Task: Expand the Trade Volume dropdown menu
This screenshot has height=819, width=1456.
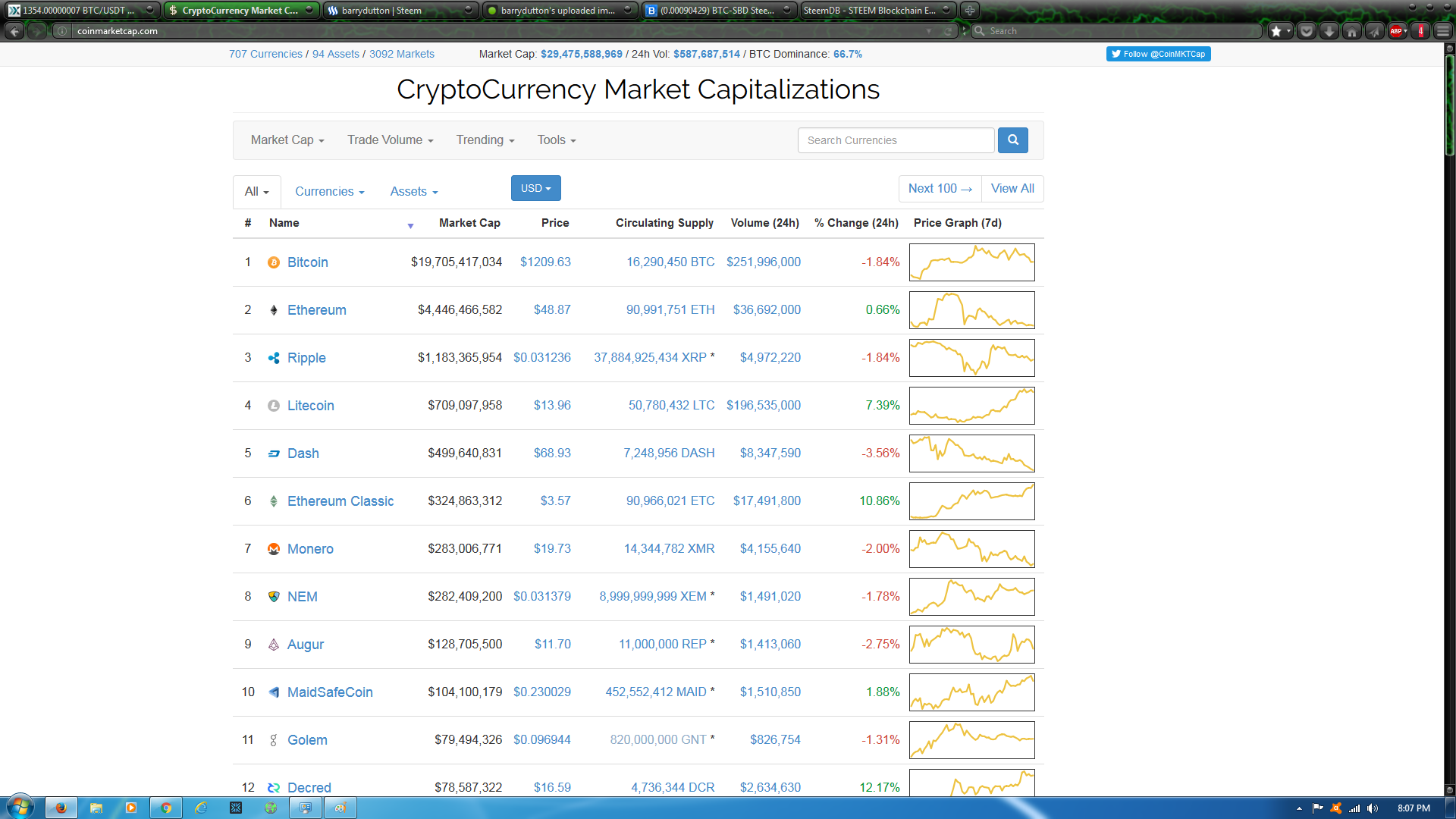Action: 391,140
